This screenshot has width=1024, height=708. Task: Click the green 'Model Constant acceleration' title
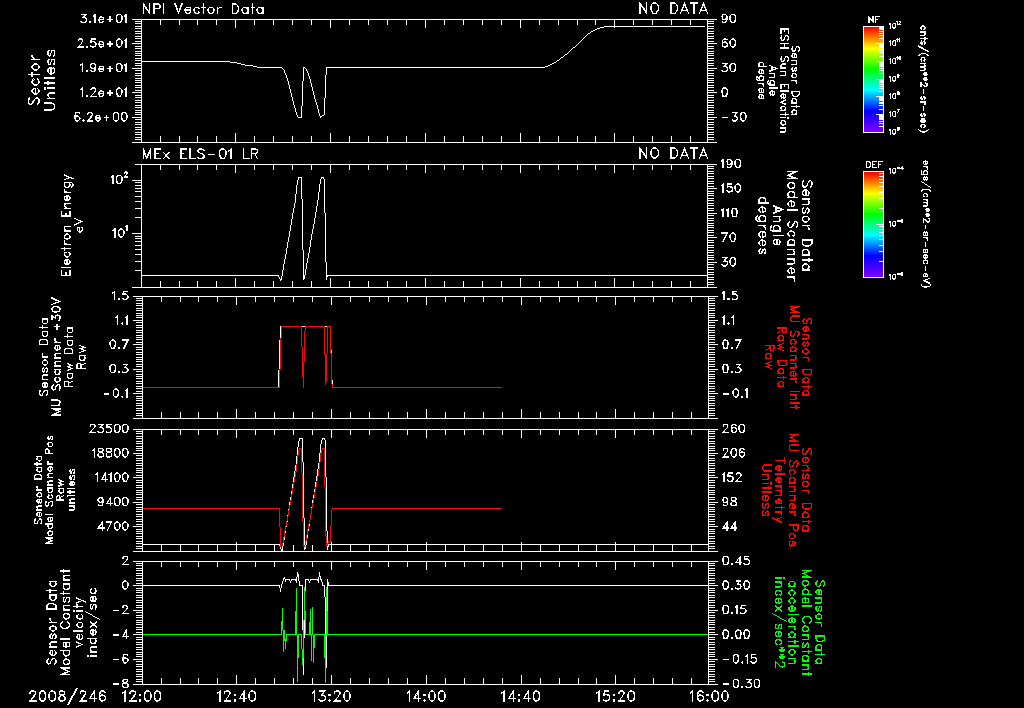[x=798, y=622]
